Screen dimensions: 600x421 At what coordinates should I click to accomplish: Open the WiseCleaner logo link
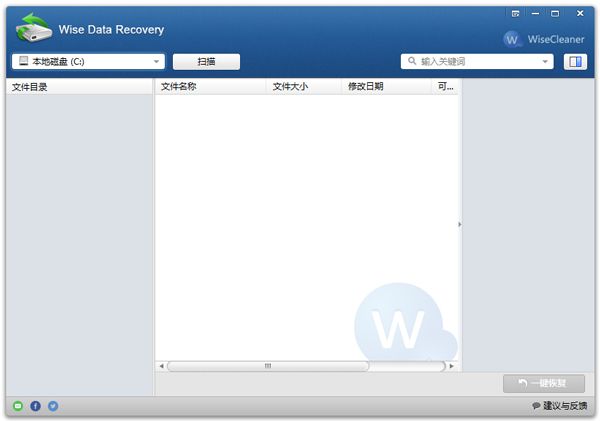(544, 39)
